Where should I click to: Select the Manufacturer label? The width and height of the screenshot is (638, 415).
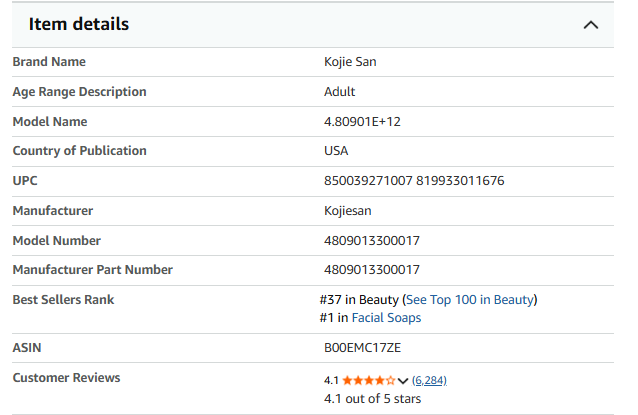52,211
